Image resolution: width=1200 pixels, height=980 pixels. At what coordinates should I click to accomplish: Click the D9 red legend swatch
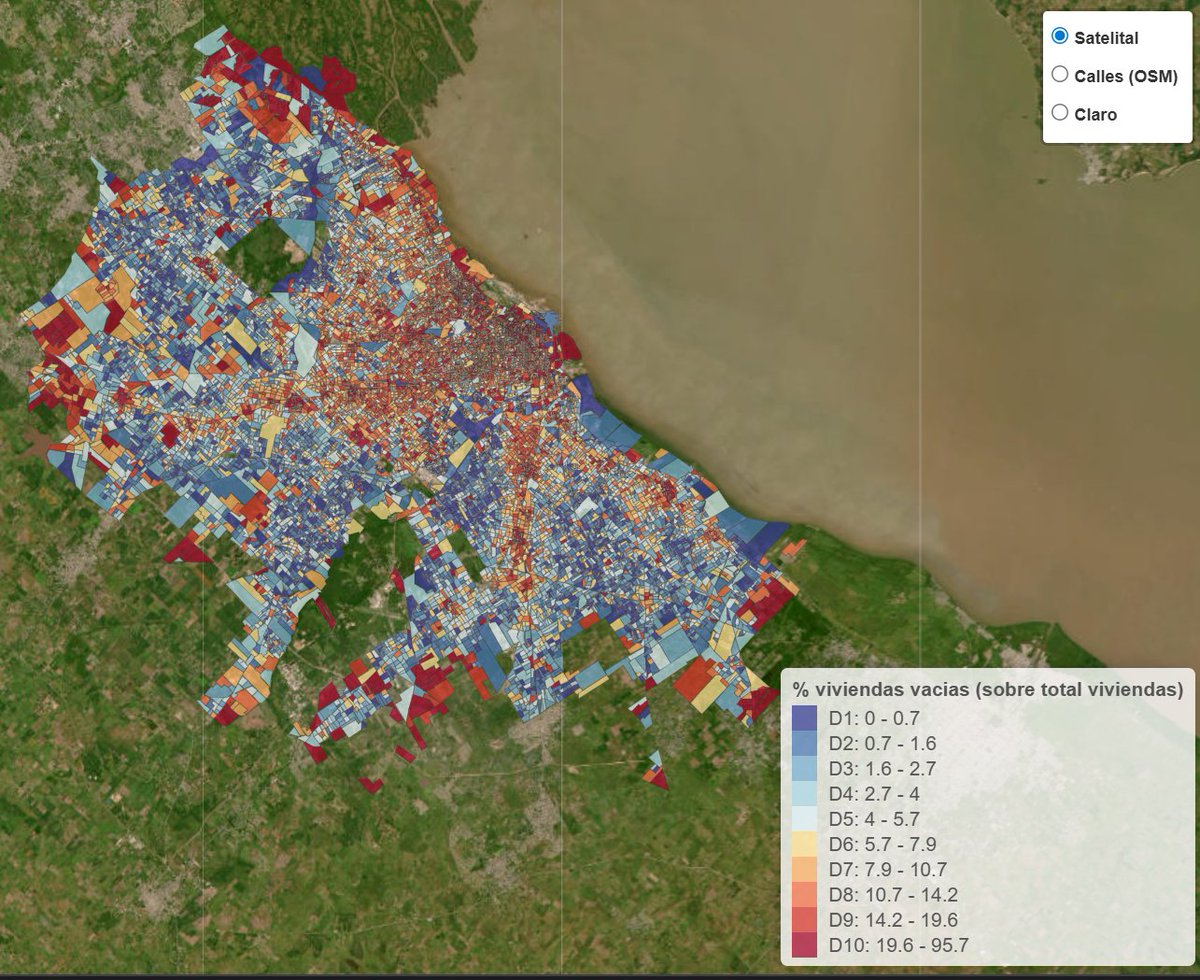tap(804, 920)
